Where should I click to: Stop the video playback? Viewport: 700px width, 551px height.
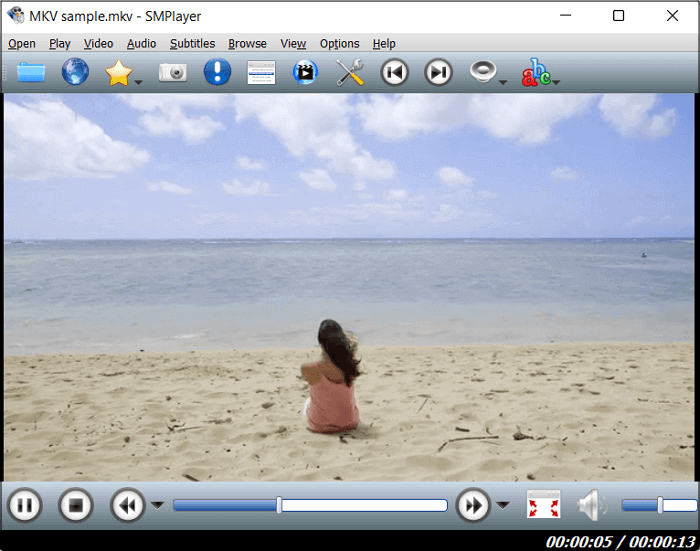tap(75, 505)
